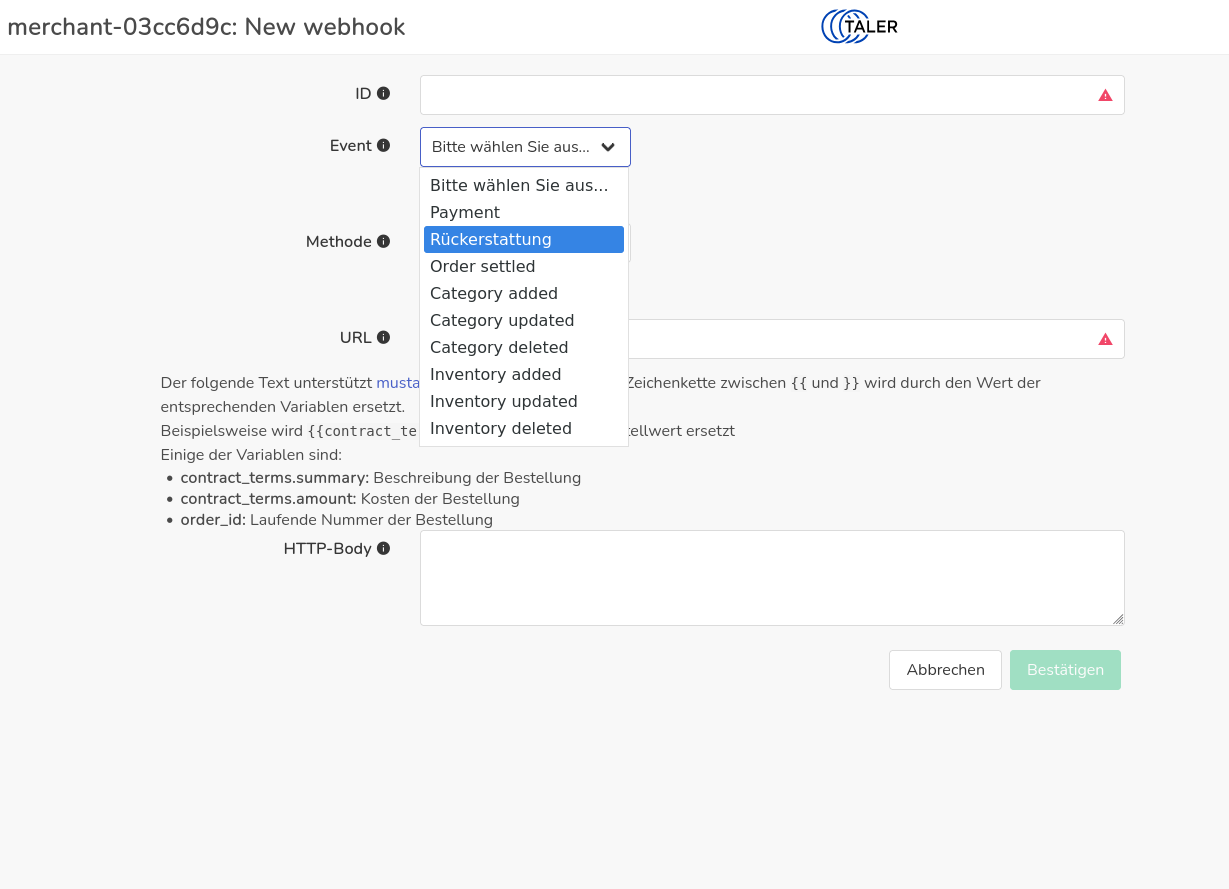This screenshot has height=889, width=1229.
Task: Select the Order settled option
Action: (483, 267)
